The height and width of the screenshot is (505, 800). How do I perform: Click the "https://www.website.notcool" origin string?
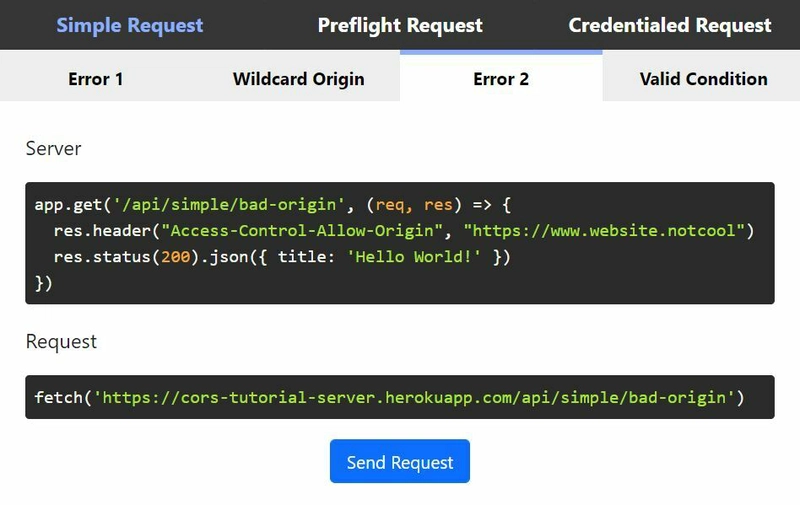point(605,231)
